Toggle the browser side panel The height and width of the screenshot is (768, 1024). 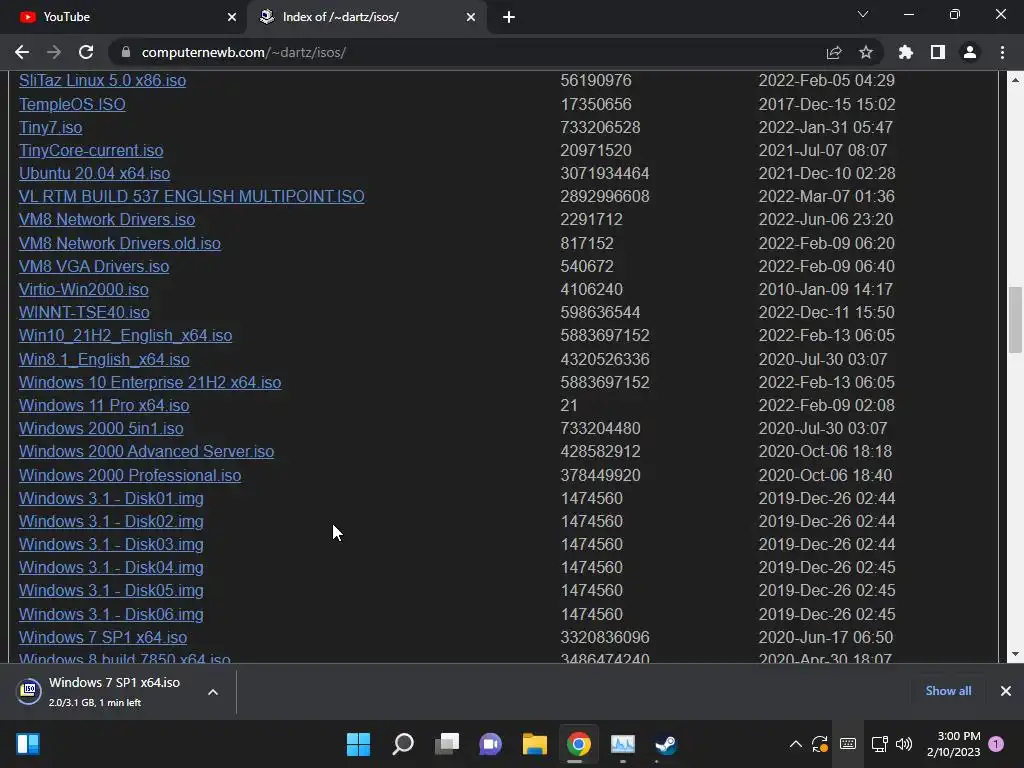tap(938, 52)
